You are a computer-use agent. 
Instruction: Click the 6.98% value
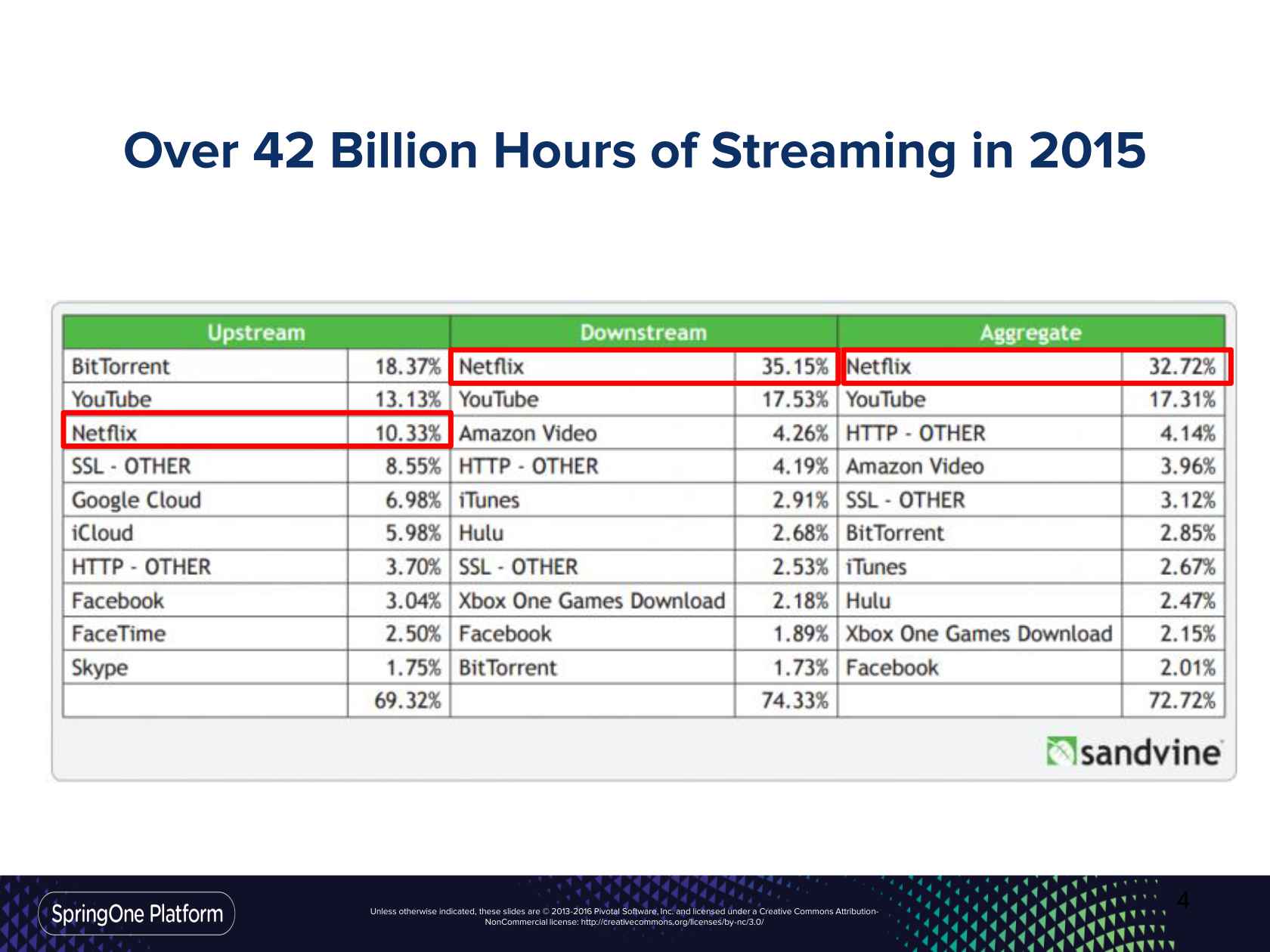[413, 500]
